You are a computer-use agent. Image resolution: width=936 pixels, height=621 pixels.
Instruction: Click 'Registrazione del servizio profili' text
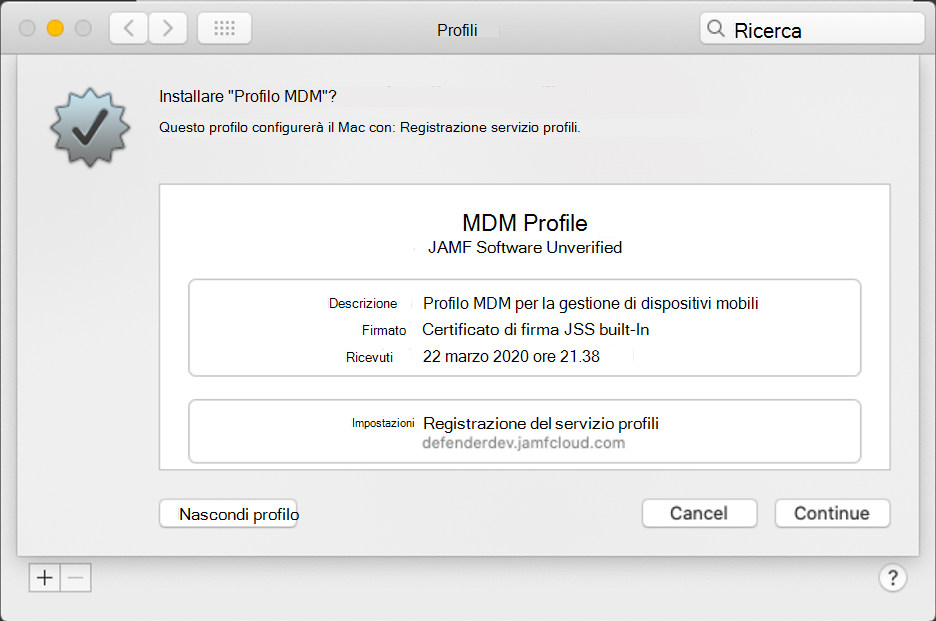[x=541, y=423]
